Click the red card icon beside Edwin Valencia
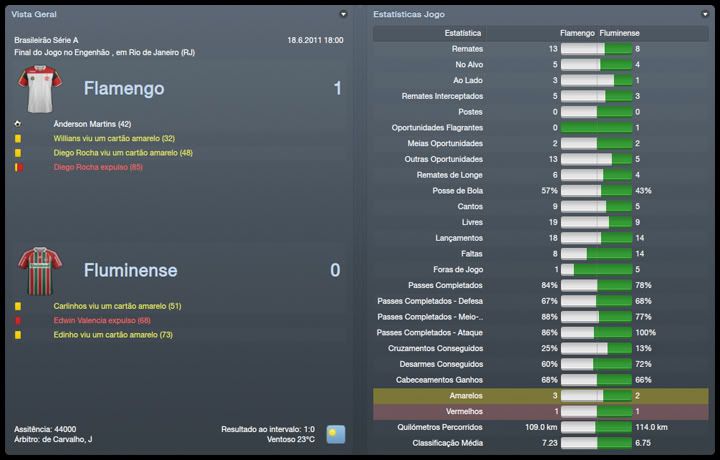Screen dimensions: 720x460 point(17,320)
